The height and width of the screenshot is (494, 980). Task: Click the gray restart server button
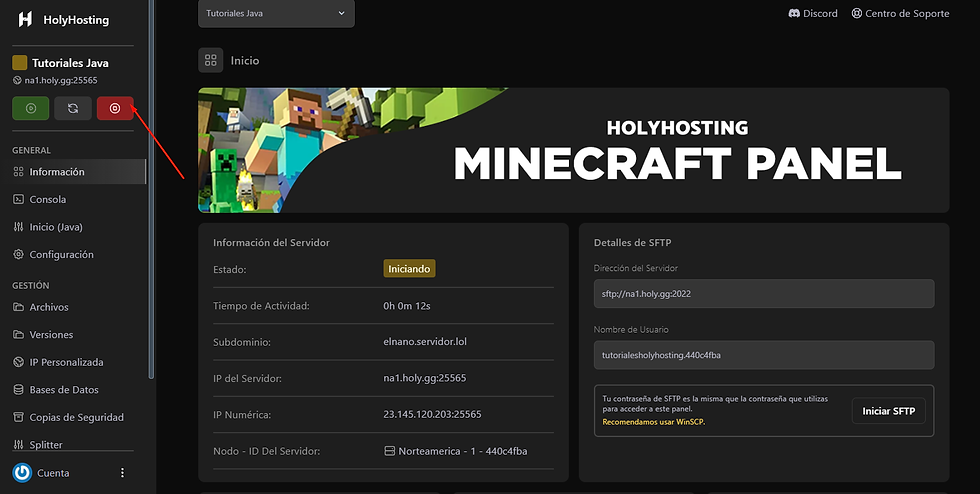72,108
